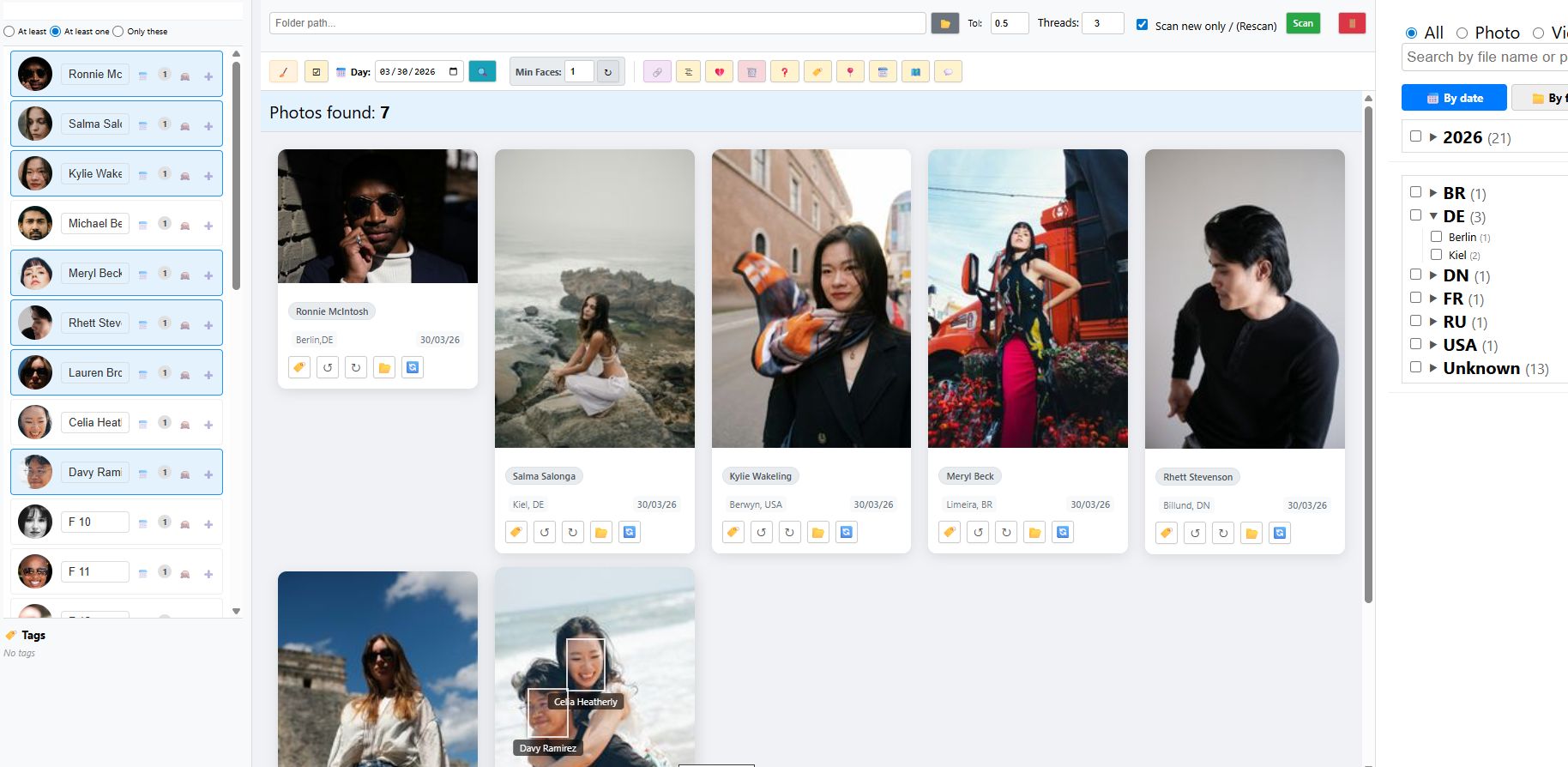Click the red map pin toolbar icon
This screenshot has height=767, width=1568.
point(850,72)
